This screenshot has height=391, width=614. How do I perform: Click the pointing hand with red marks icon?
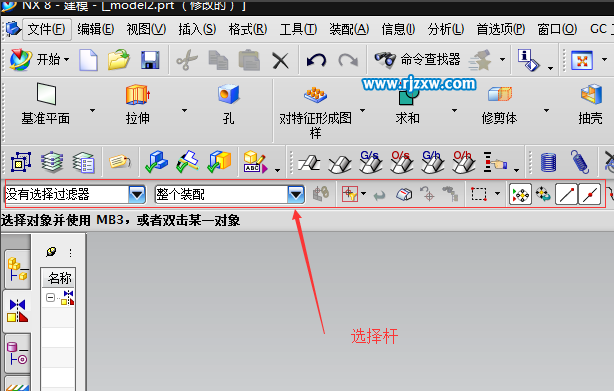[x=495, y=162]
